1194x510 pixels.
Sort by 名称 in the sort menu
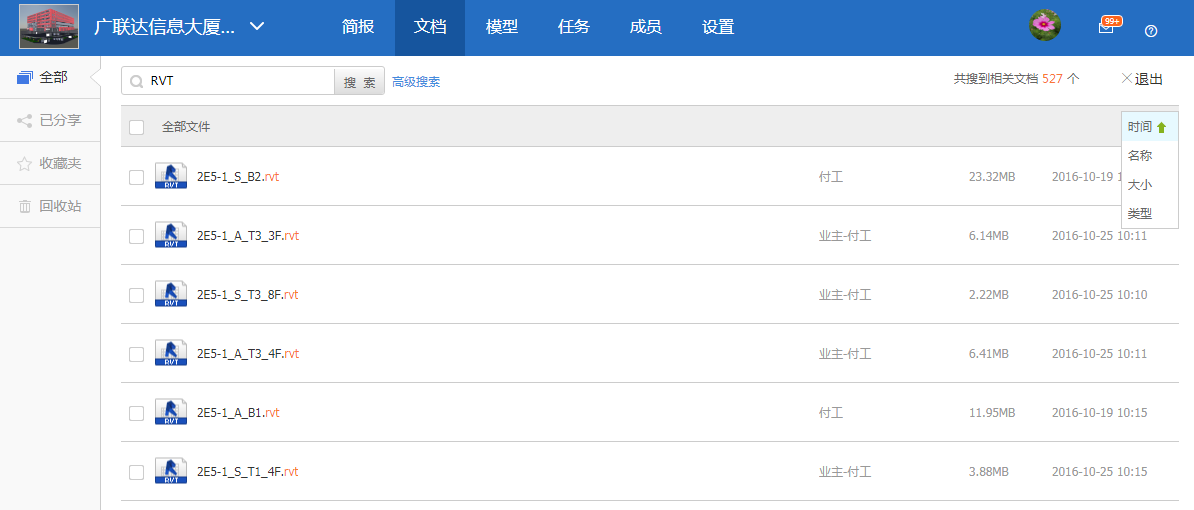tap(1140, 156)
